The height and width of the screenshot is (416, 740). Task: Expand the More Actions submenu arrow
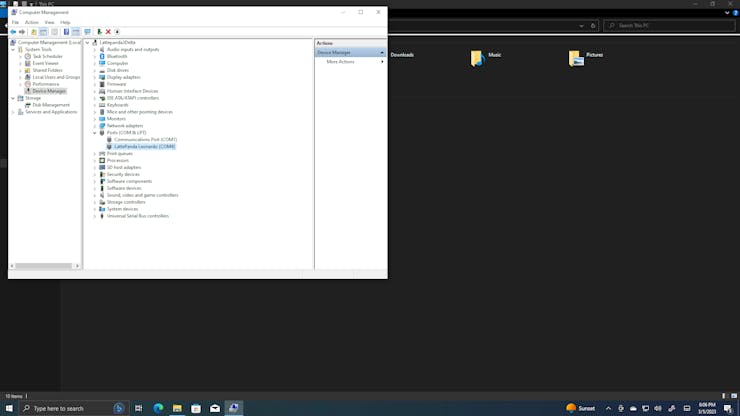[x=382, y=62]
